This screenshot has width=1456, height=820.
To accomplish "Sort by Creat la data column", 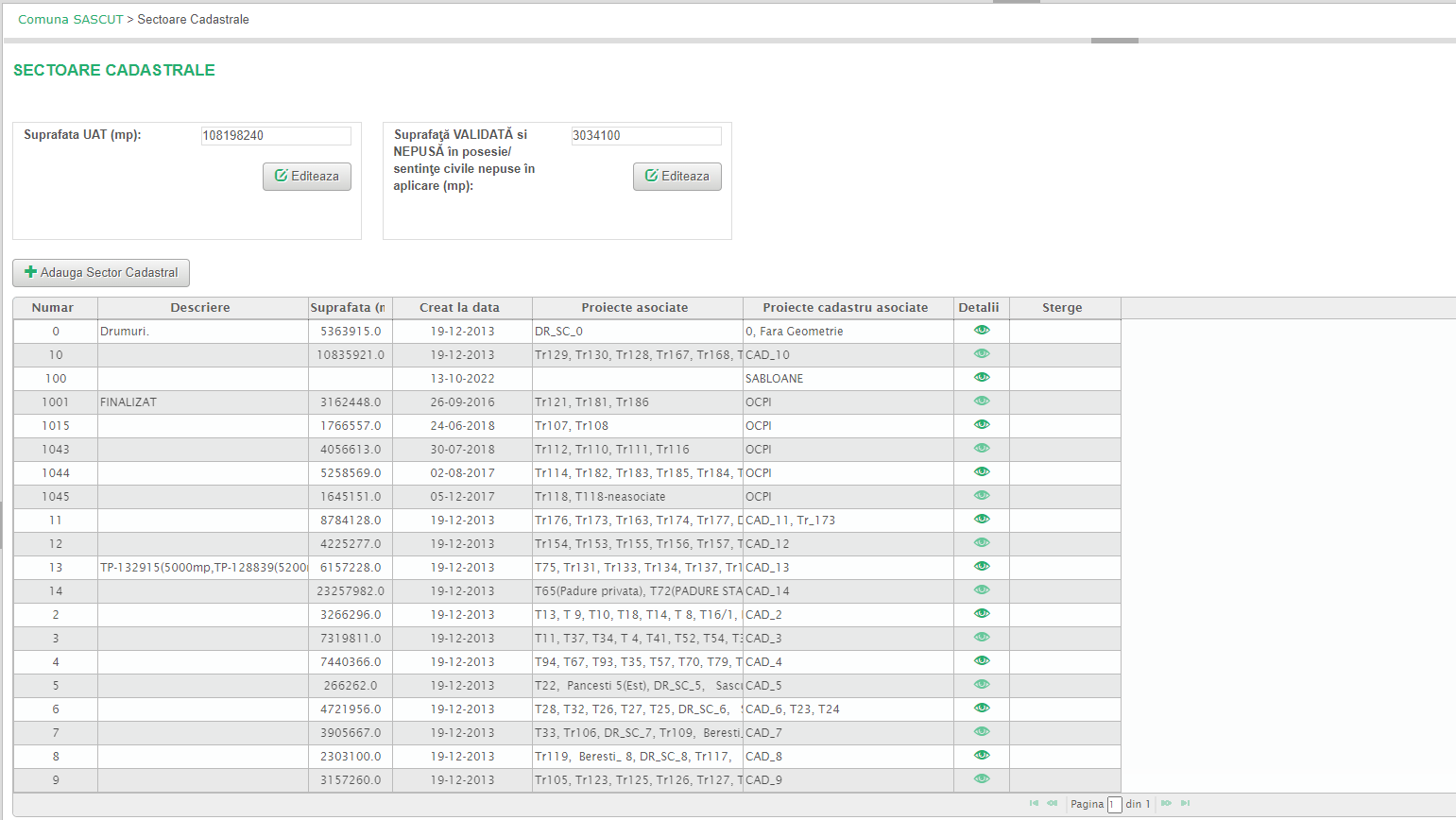I will pyautogui.click(x=459, y=308).
